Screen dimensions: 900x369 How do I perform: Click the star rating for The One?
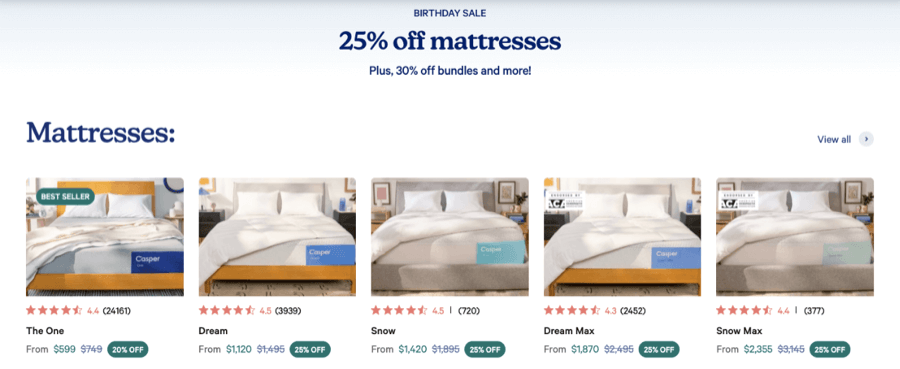[54, 311]
